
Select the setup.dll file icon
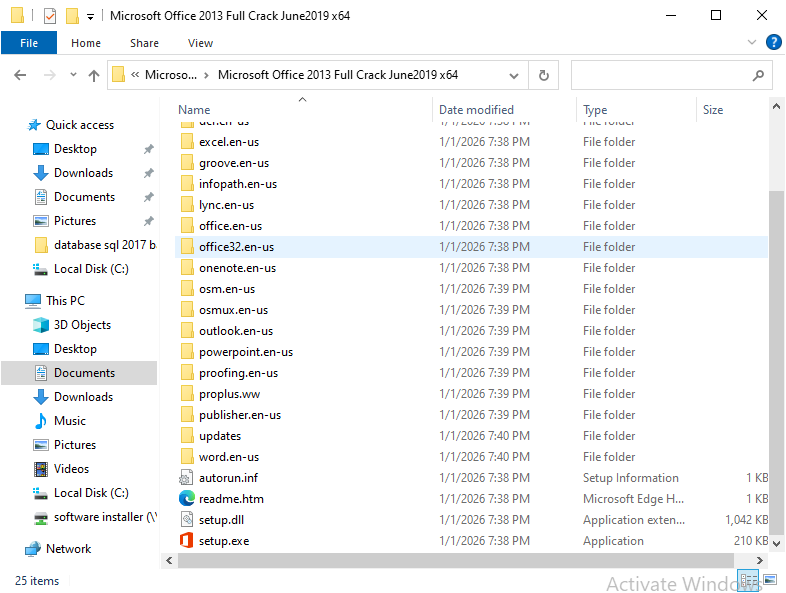point(186,520)
